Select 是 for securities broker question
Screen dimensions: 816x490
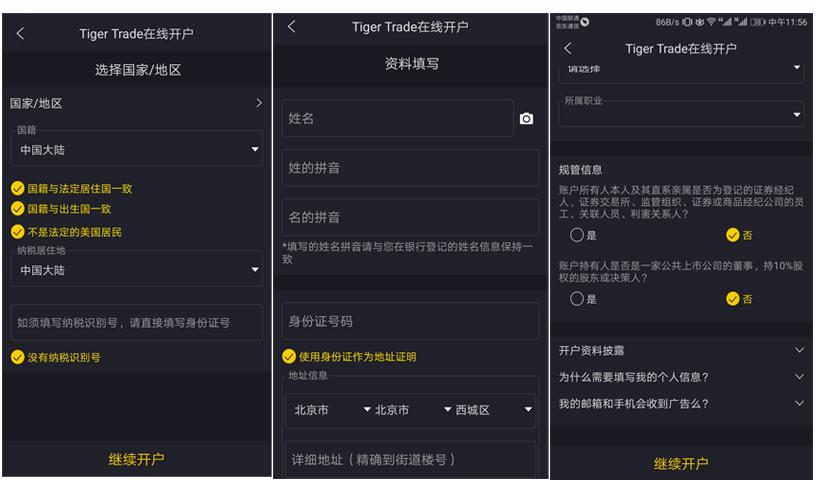[577, 235]
